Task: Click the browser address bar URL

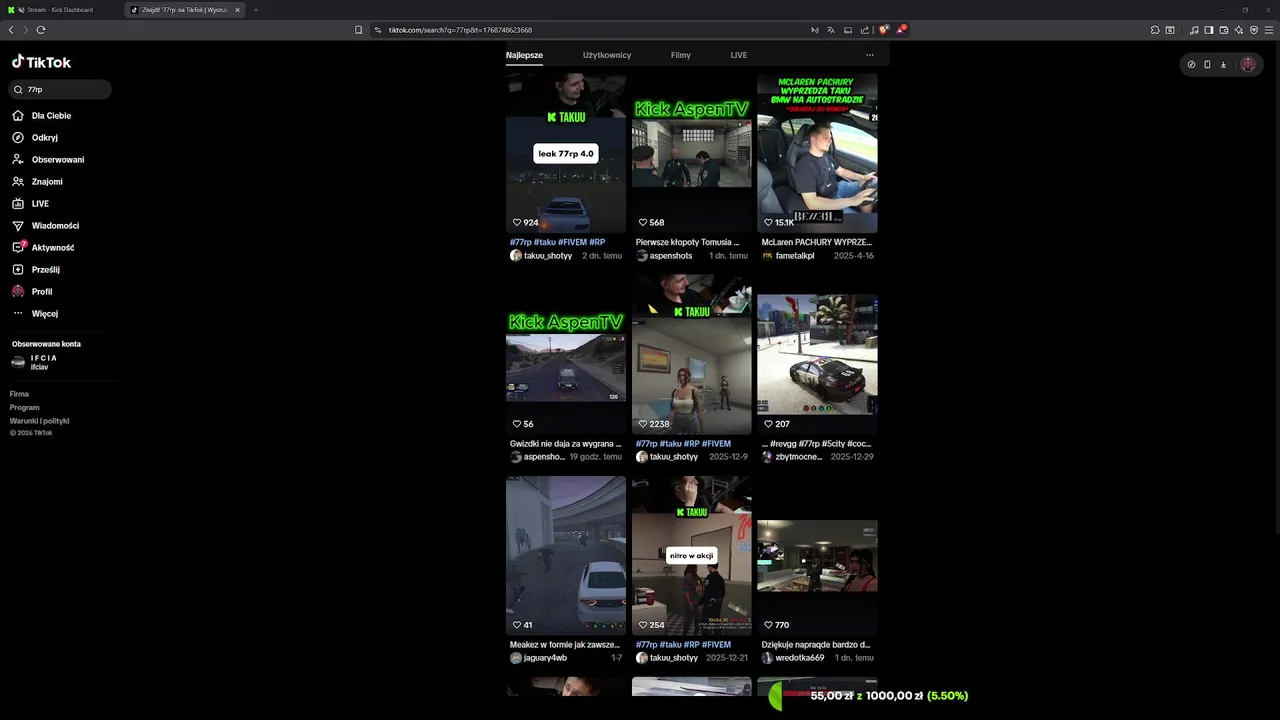Action: coord(460,30)
